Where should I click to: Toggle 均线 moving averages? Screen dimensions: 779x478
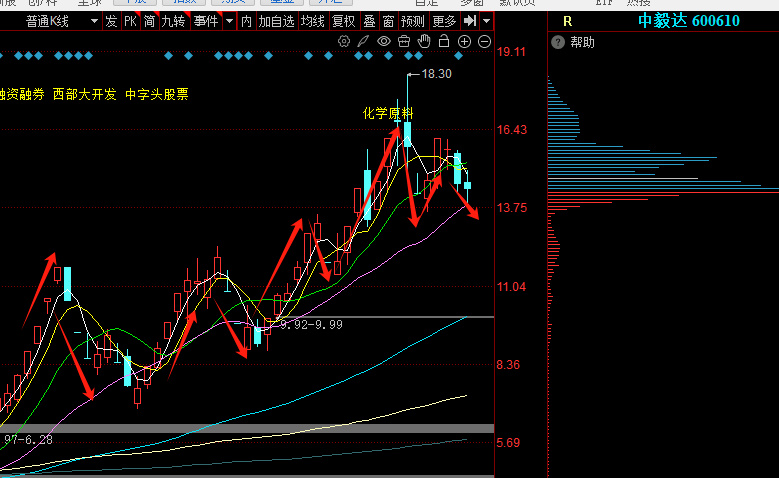(x=312, y=21)
